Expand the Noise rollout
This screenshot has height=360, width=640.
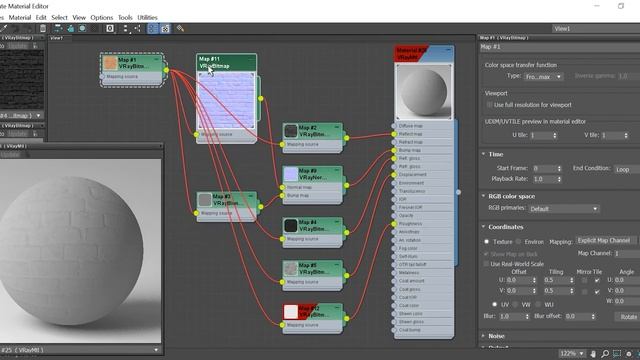point(484,336)
